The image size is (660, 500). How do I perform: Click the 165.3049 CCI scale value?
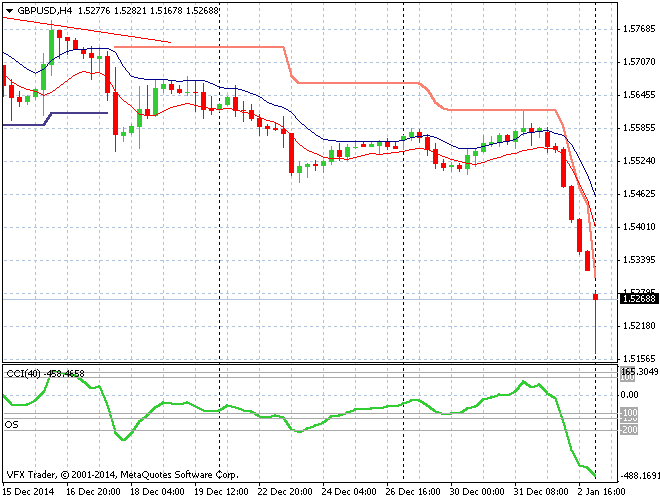point(638,372)
